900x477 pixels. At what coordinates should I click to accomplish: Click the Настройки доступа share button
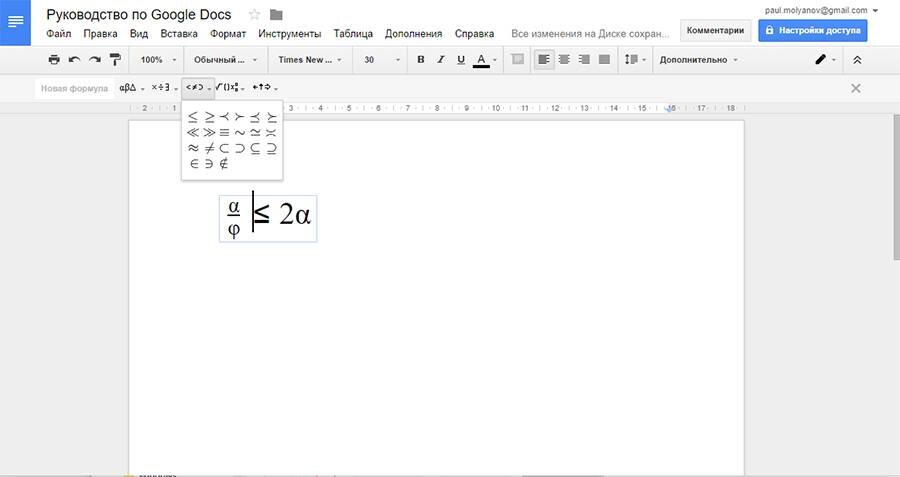[x=813, y=30]
